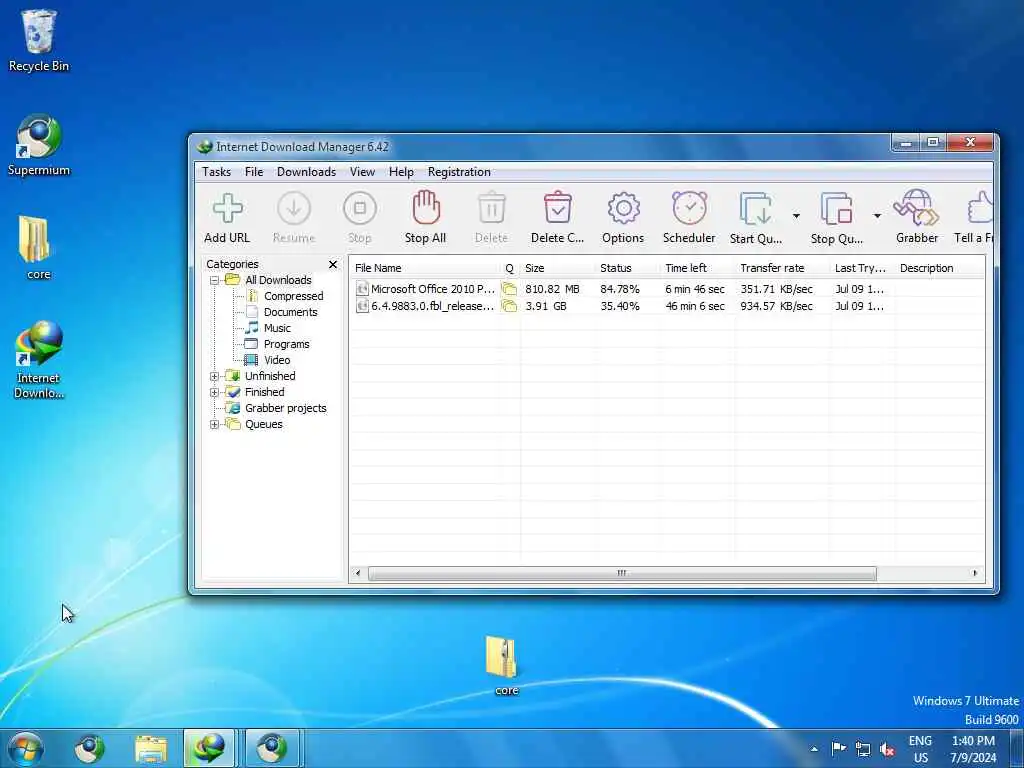The height and width of the screenshot is (768, 1024).
Task: Open Options gear icon
Action: pyautogui.click(x=623, y=217)
